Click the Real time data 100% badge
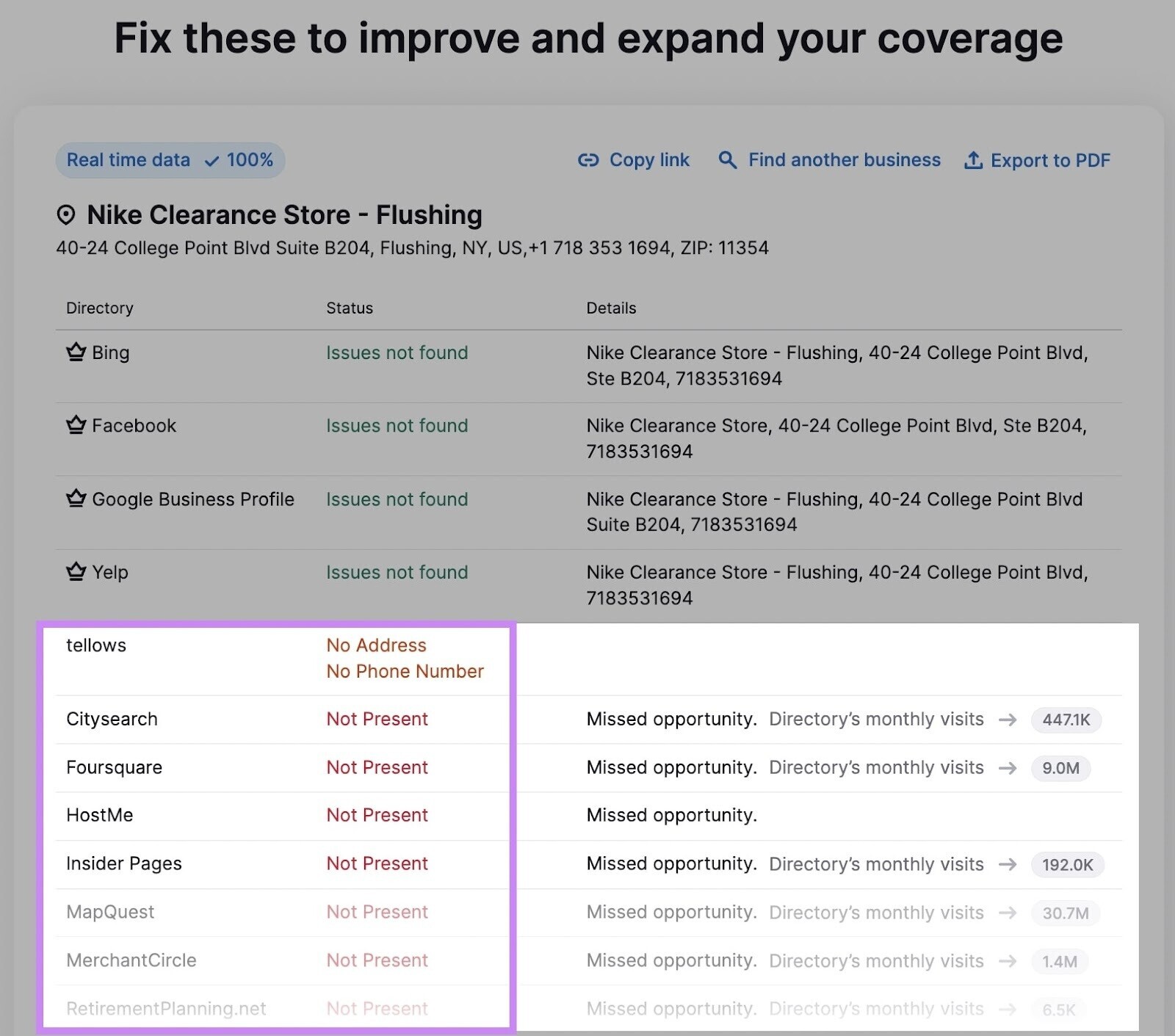This screenshot has height=1036, width=1175. point(170,160)
